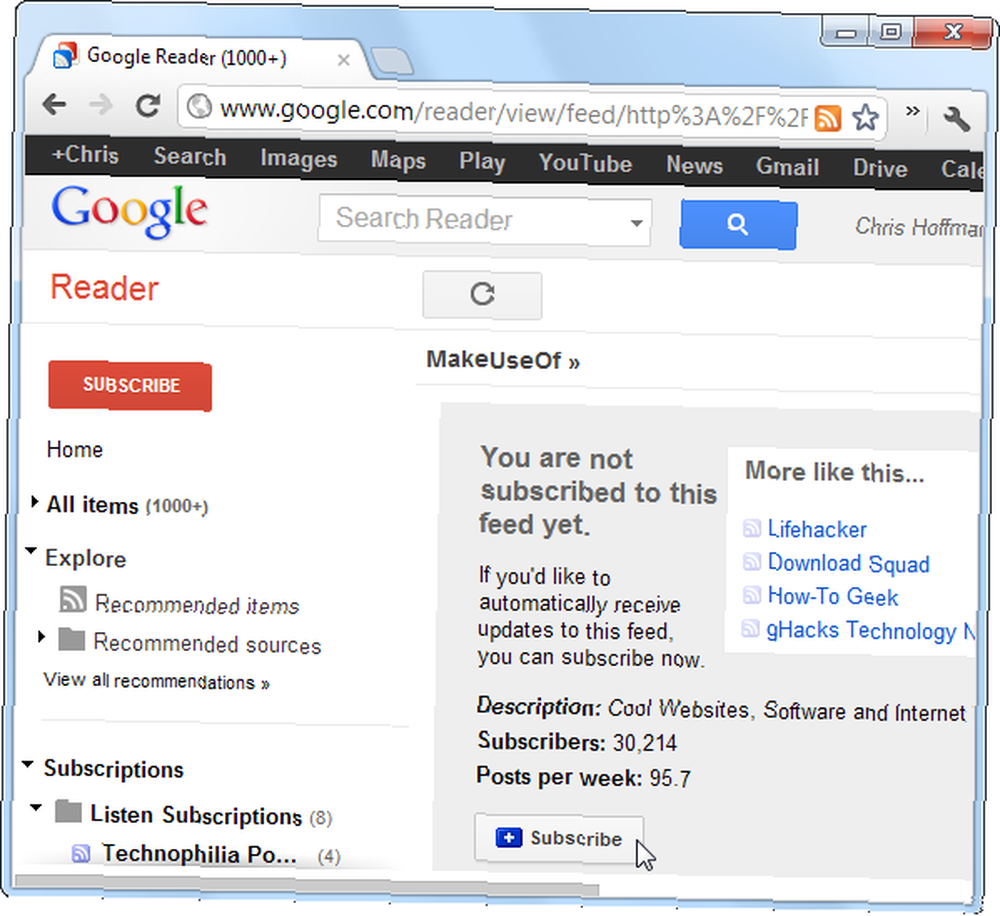This screenshot has height=916, width=1000.
Task: Open Maps in the Google bar
Action: click(x=398, y=161)
